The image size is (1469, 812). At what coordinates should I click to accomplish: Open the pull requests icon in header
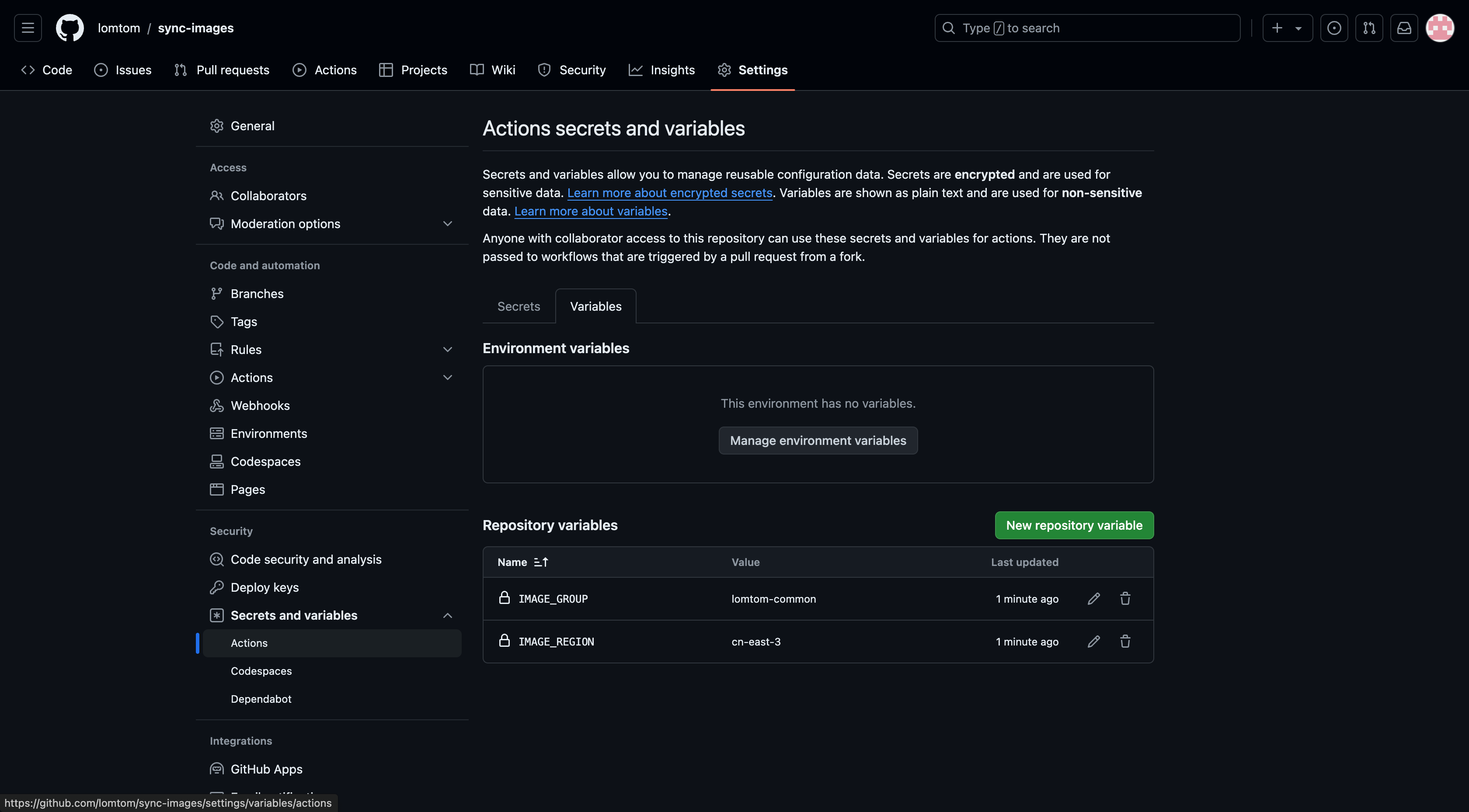1368,28
